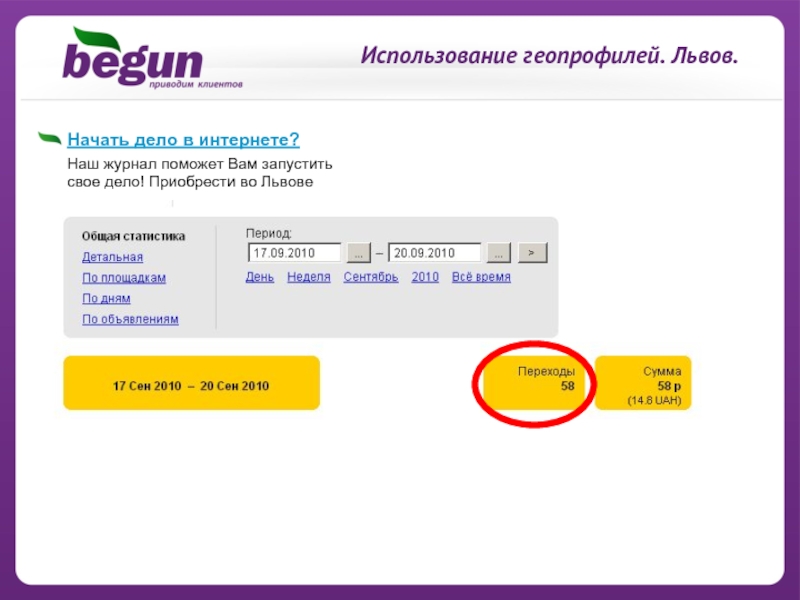This screenshot has height=600, width=800.
Task: Select the ad description text 'Наш журнал поможет'
Action: [x=145, y=164]
